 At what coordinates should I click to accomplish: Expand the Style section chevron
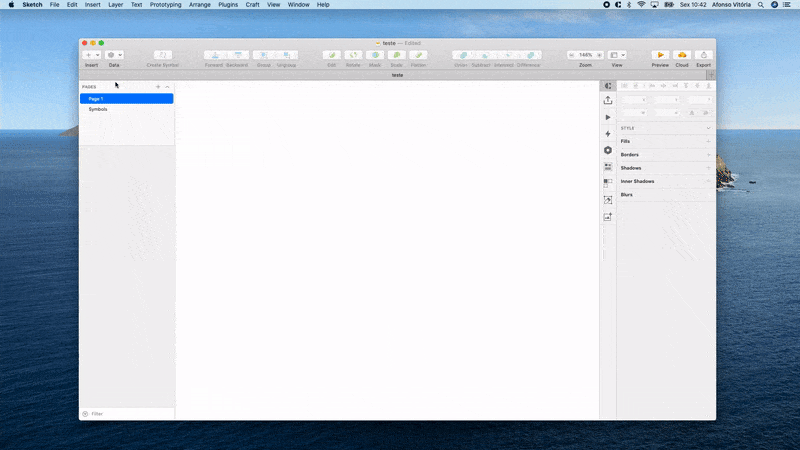point(709,128)
